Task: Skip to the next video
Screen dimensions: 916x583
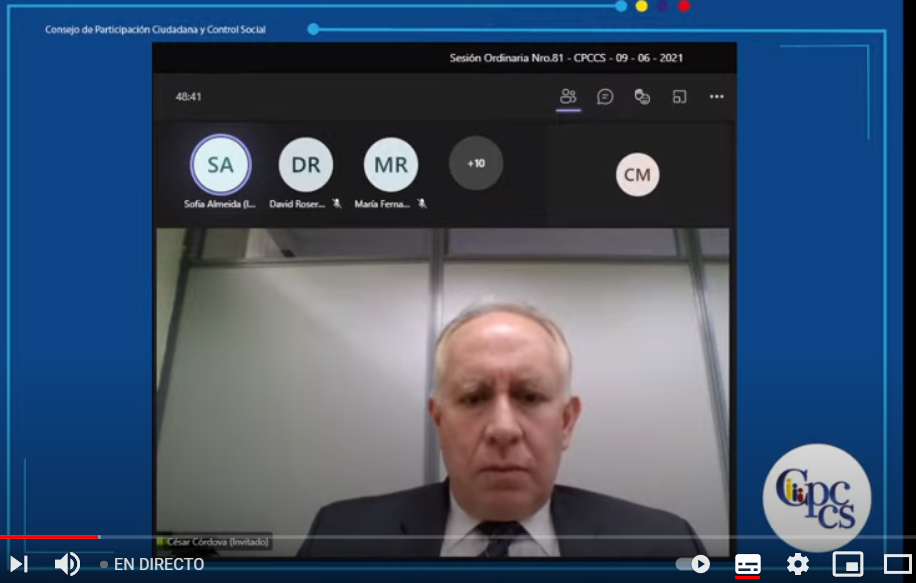Action: click(x=19, y=564)
